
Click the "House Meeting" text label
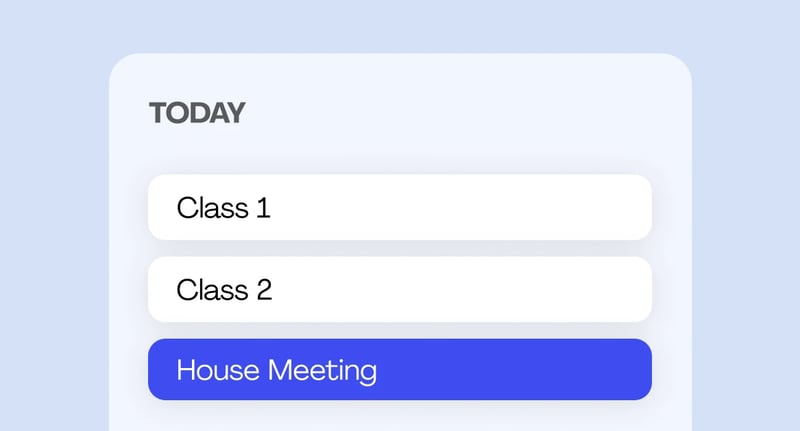tap(276, 371)
